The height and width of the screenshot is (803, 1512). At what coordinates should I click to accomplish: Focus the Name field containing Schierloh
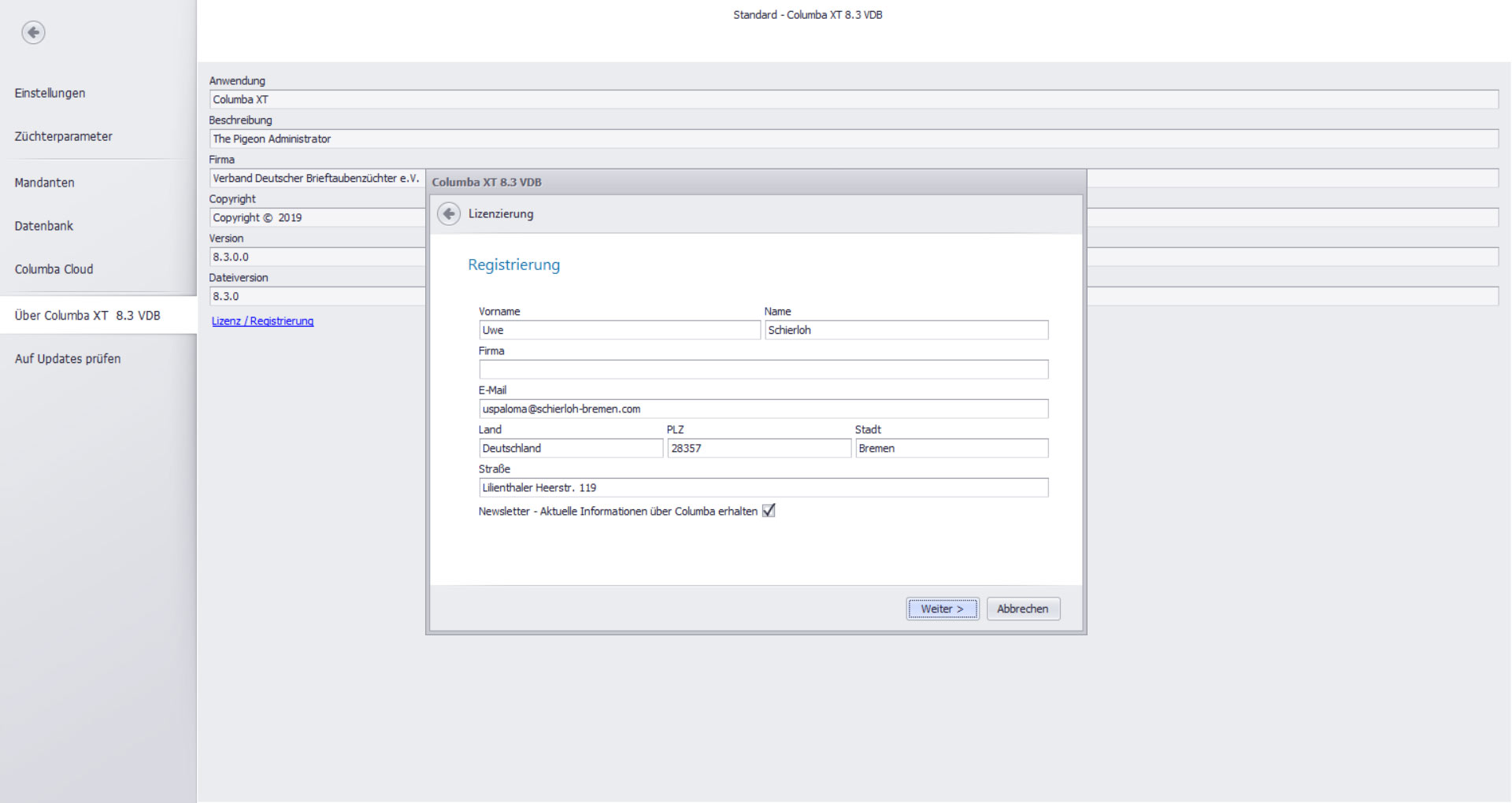(906, 331)
